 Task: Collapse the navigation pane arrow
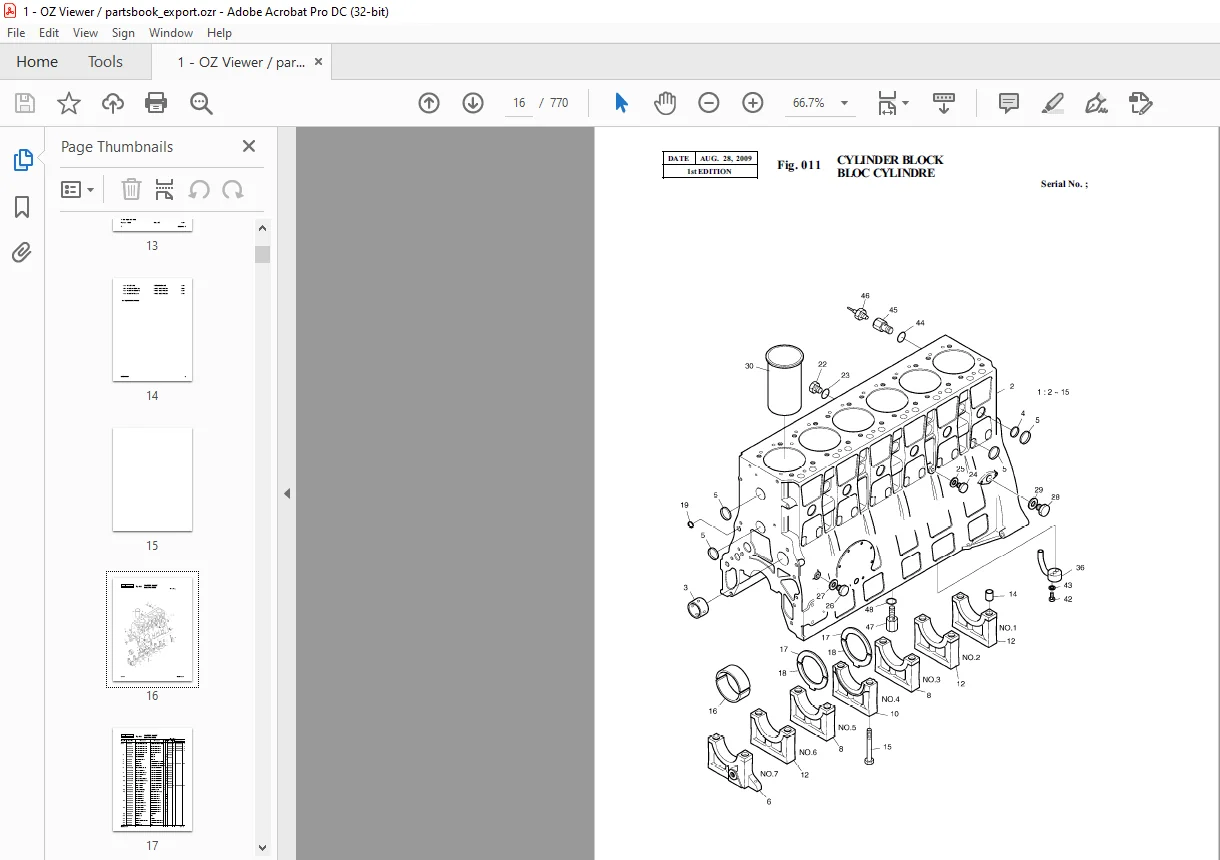coord(287,493)
